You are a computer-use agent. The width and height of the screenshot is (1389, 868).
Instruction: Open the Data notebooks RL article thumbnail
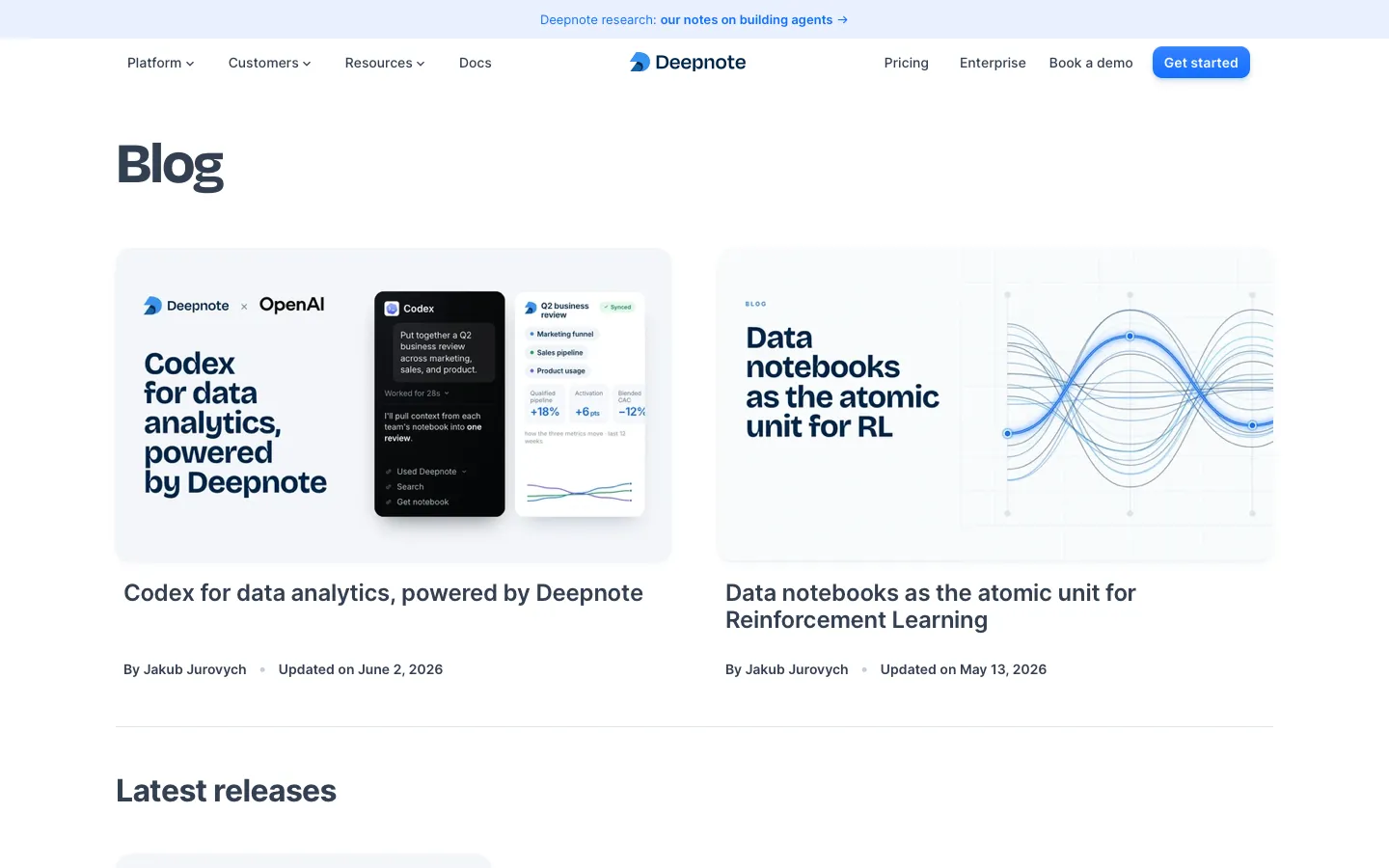point(995,405)
